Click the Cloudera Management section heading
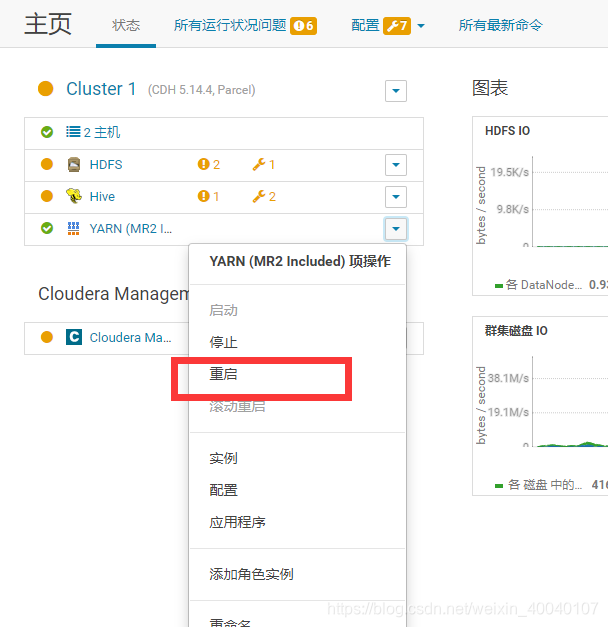This screenshot has width=608, height=627. (114, 294)
